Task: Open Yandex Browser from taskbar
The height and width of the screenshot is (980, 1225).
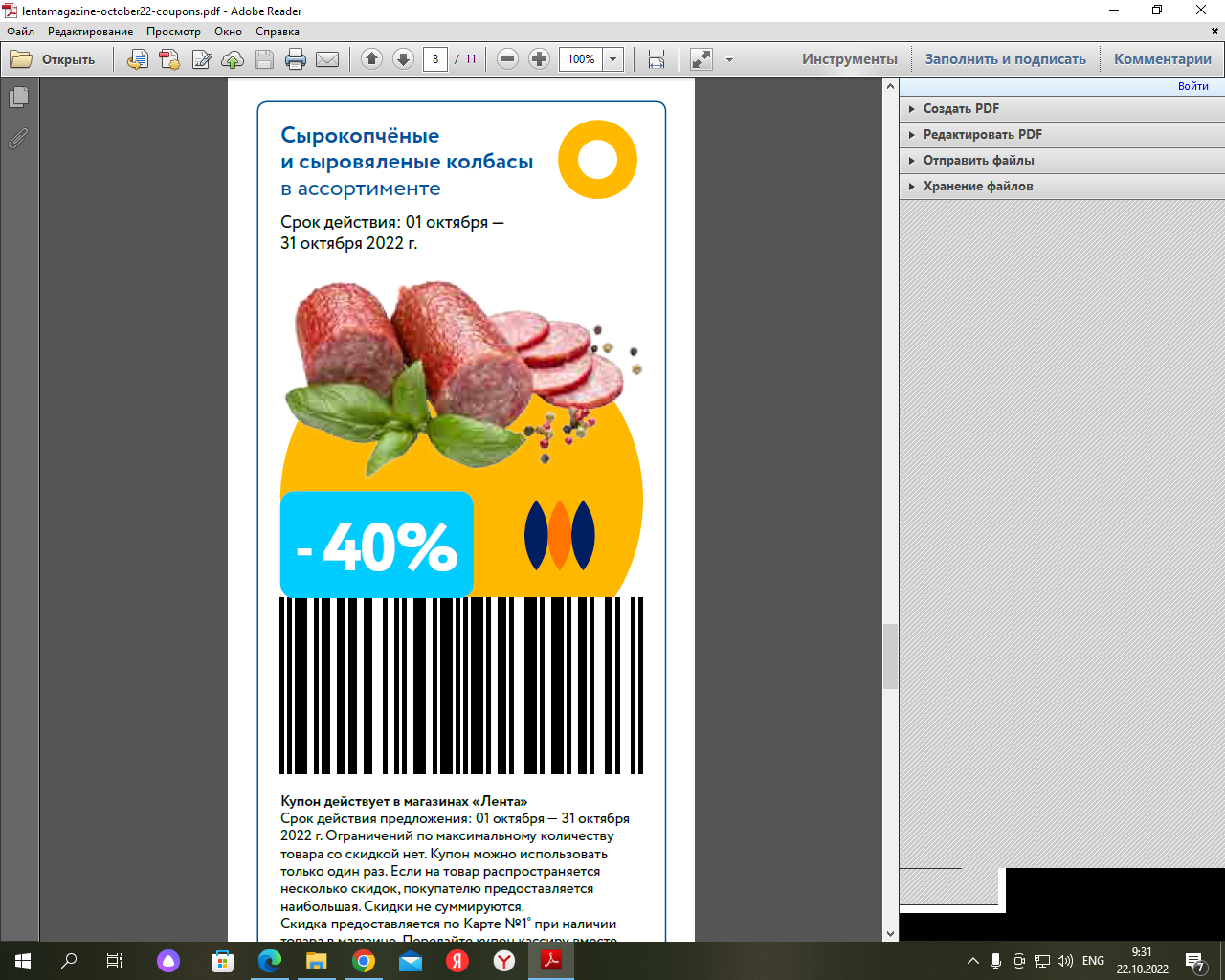Action: (504, 961)
